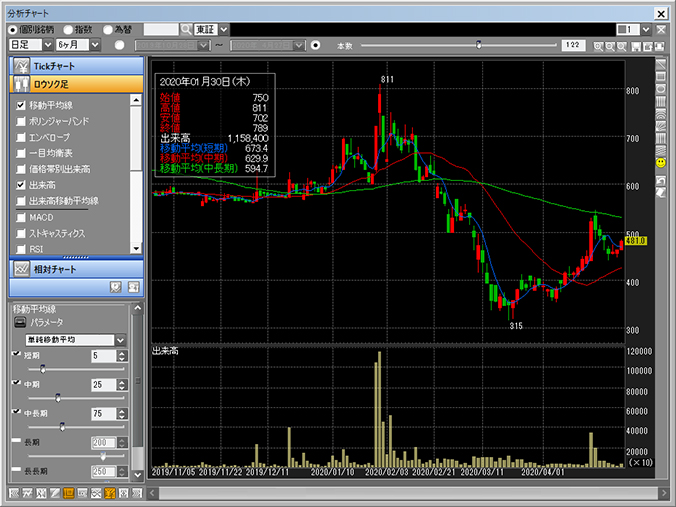The height and width of the screenshot is (507, 676).
Task: Click the 中期 period slider handle
Action: (x=58, y=397)
